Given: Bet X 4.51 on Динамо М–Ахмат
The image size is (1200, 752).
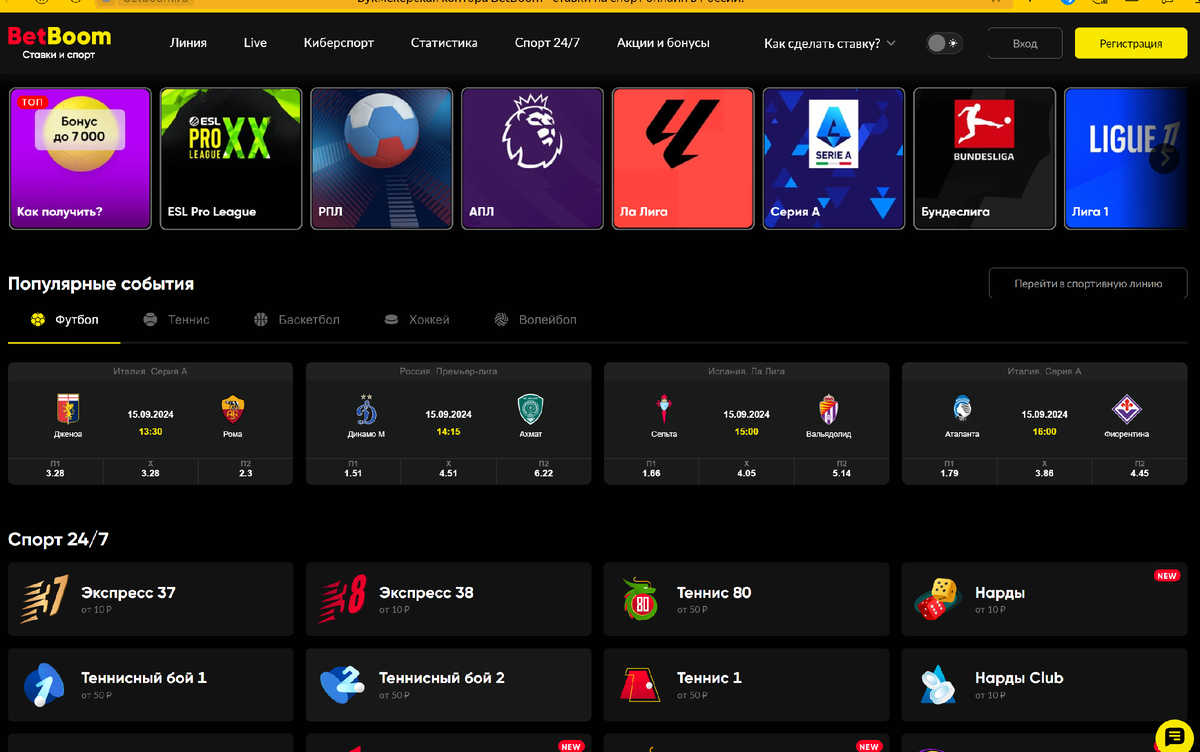Looking at the screenshot, I should click(448, 469).
